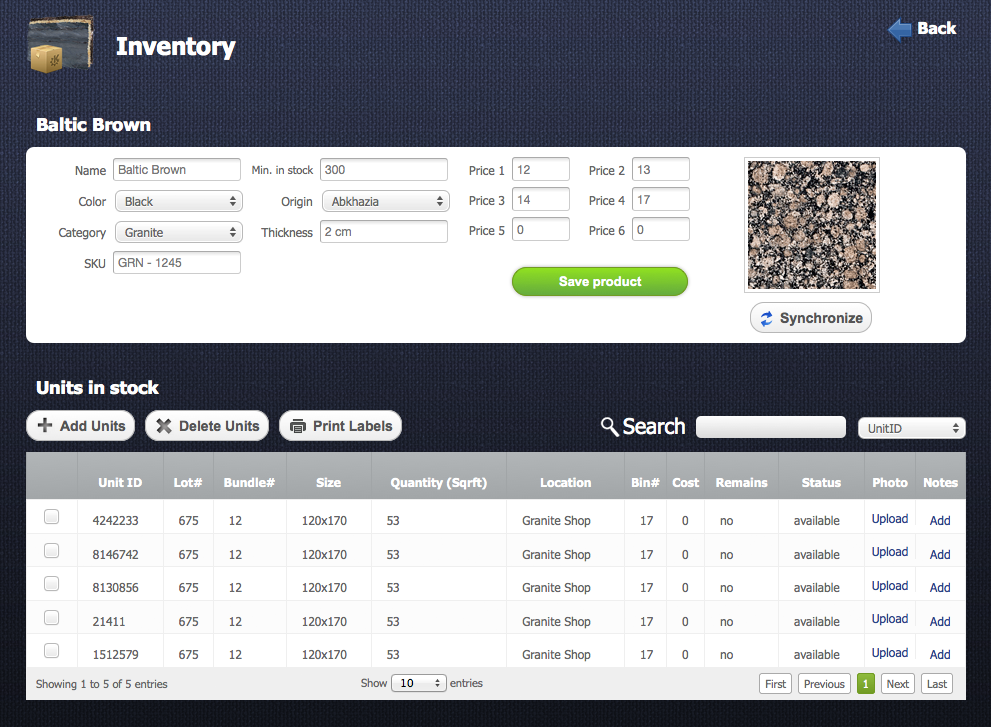The image size is (991, 727).
Task: Click the green Save product button
Action: coord(600,282)
